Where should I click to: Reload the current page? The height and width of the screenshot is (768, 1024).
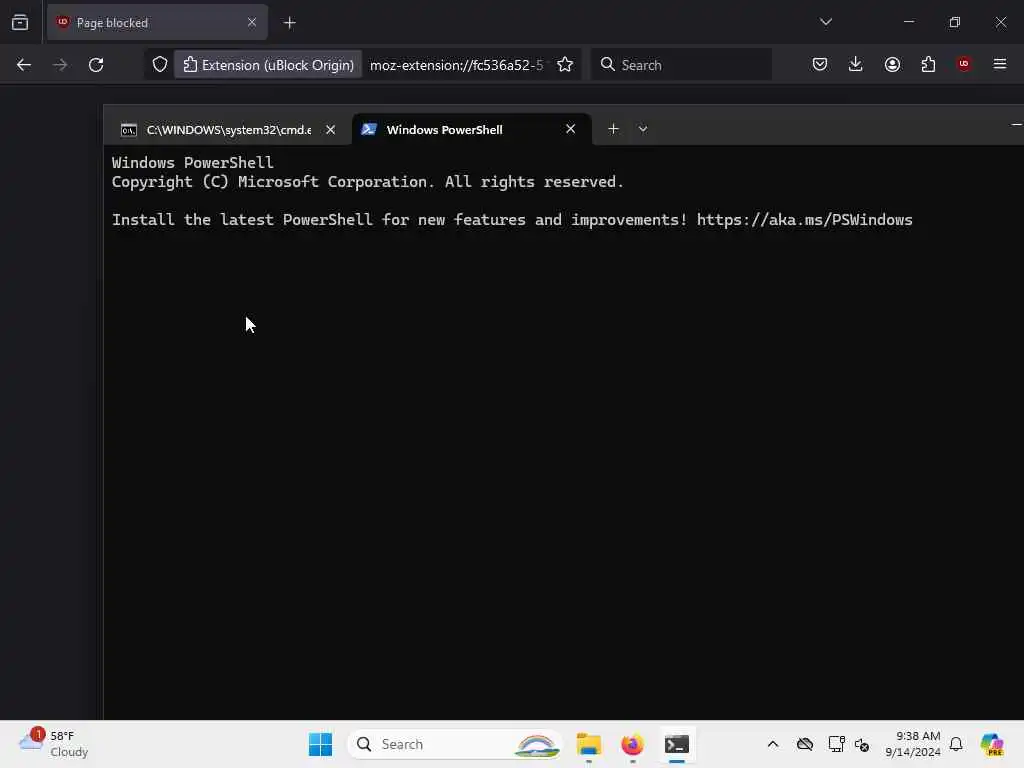[96, 65]
